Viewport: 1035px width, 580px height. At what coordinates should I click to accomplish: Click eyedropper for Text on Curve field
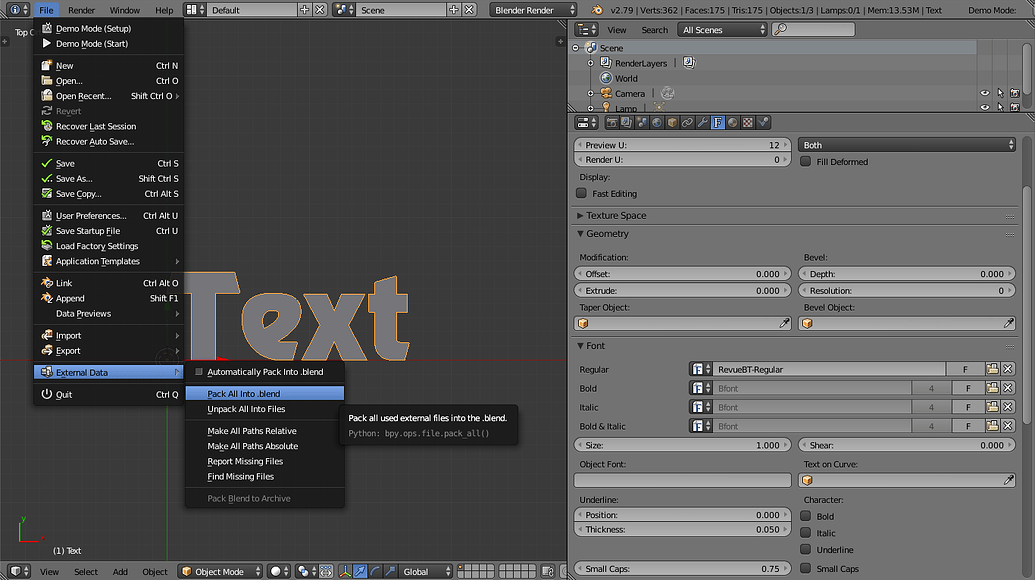(x=1009, y=480)
